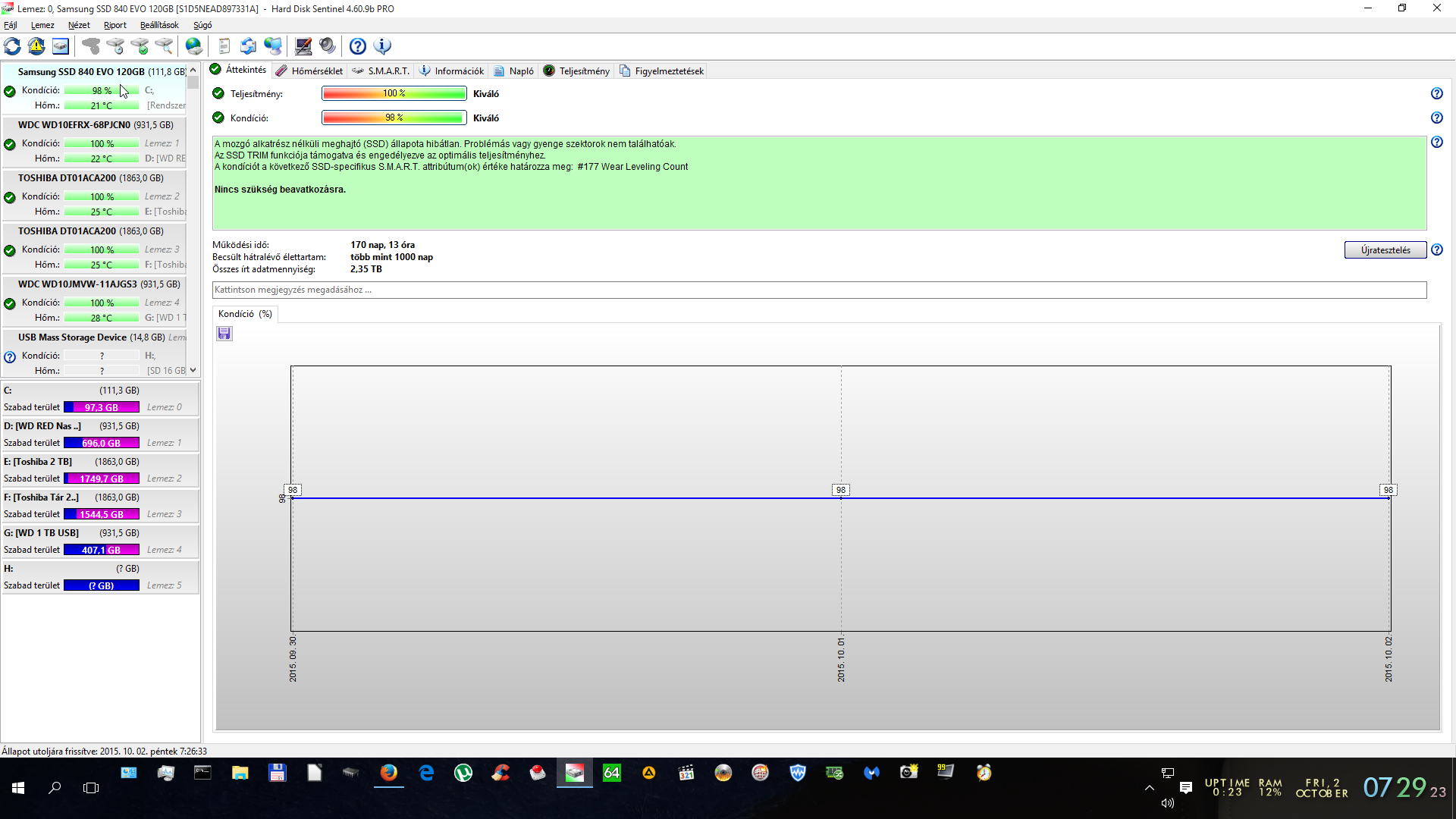Viewport: 1456px width, 819px height.
Task: Click the blue arrows send toolbar icon
Action: coord(248,46)
